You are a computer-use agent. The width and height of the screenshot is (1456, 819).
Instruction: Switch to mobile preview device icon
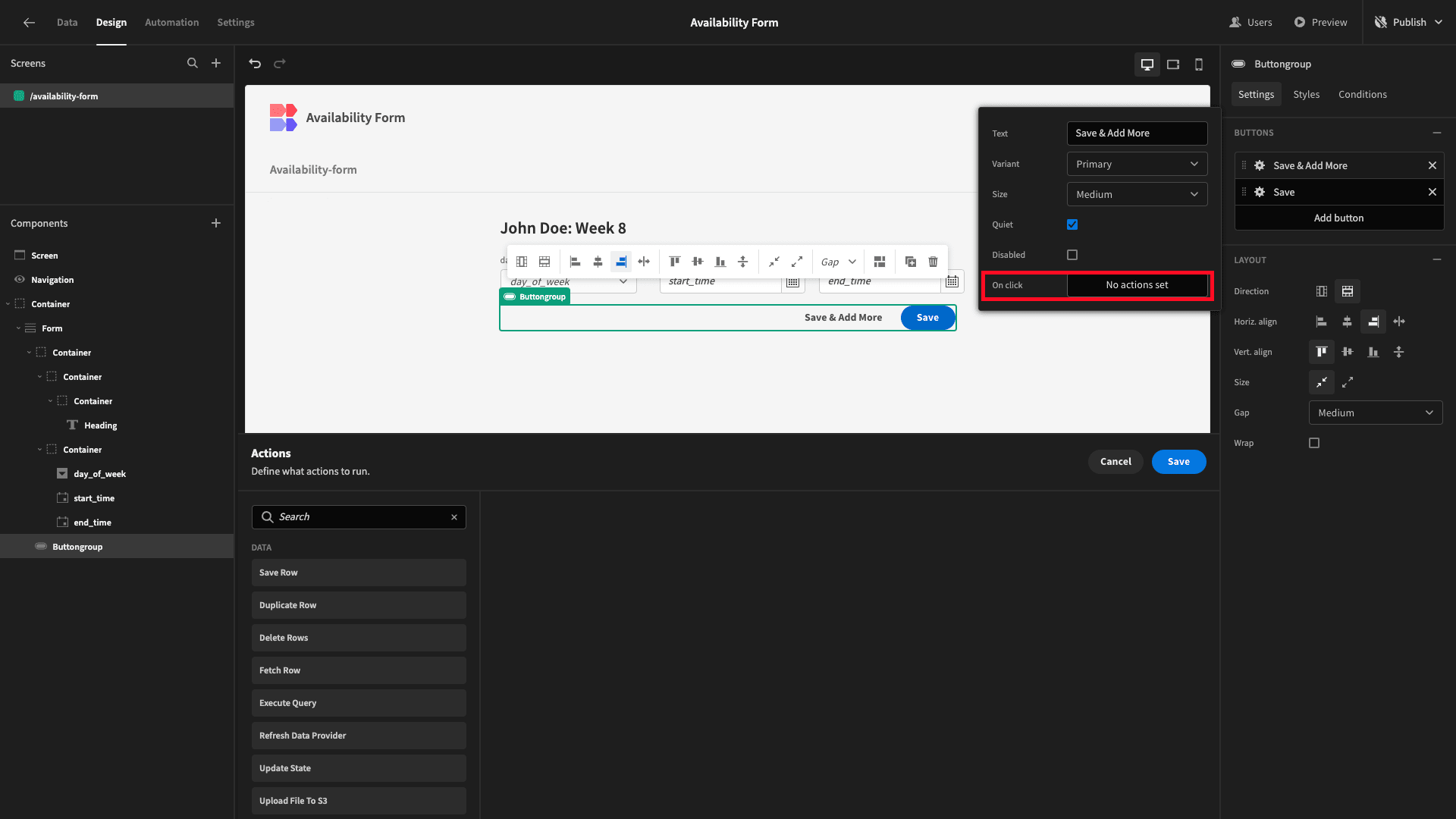pyautogui.click(x=1199, y=64)
